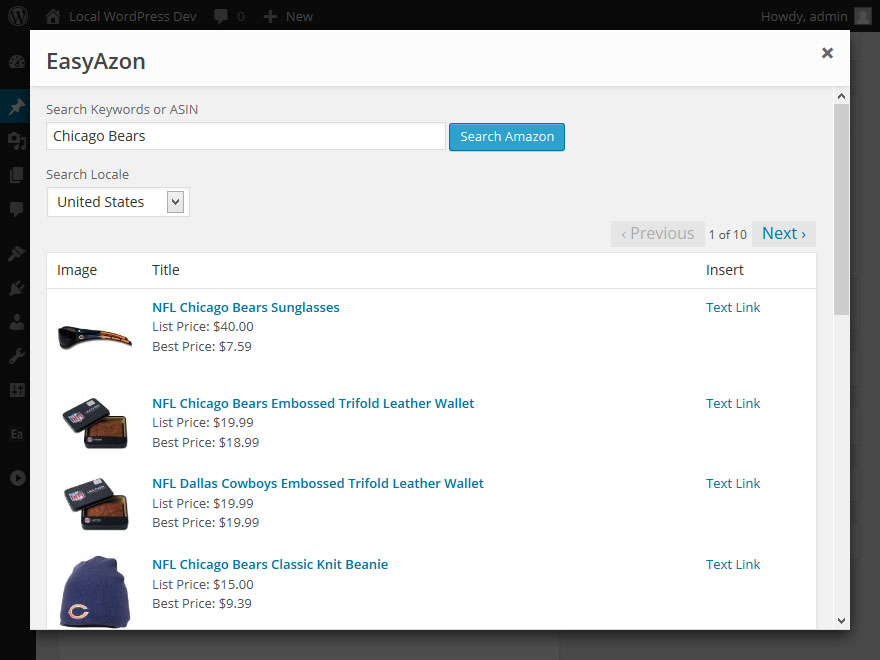Click 'Best Price: $7.59' text
This screenshot has width=880, height=660.
202,346
